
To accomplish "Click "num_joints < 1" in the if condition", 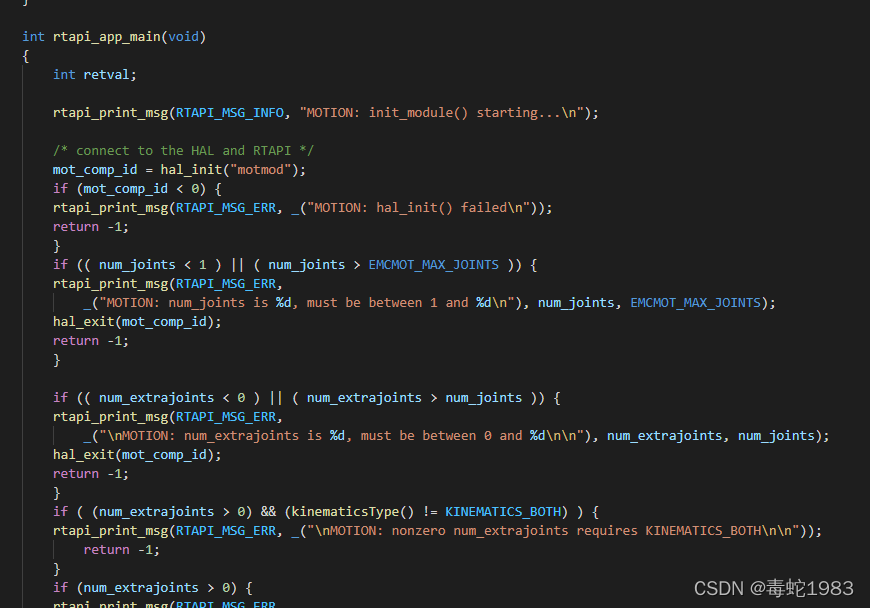I will click(x=153, y=265).
